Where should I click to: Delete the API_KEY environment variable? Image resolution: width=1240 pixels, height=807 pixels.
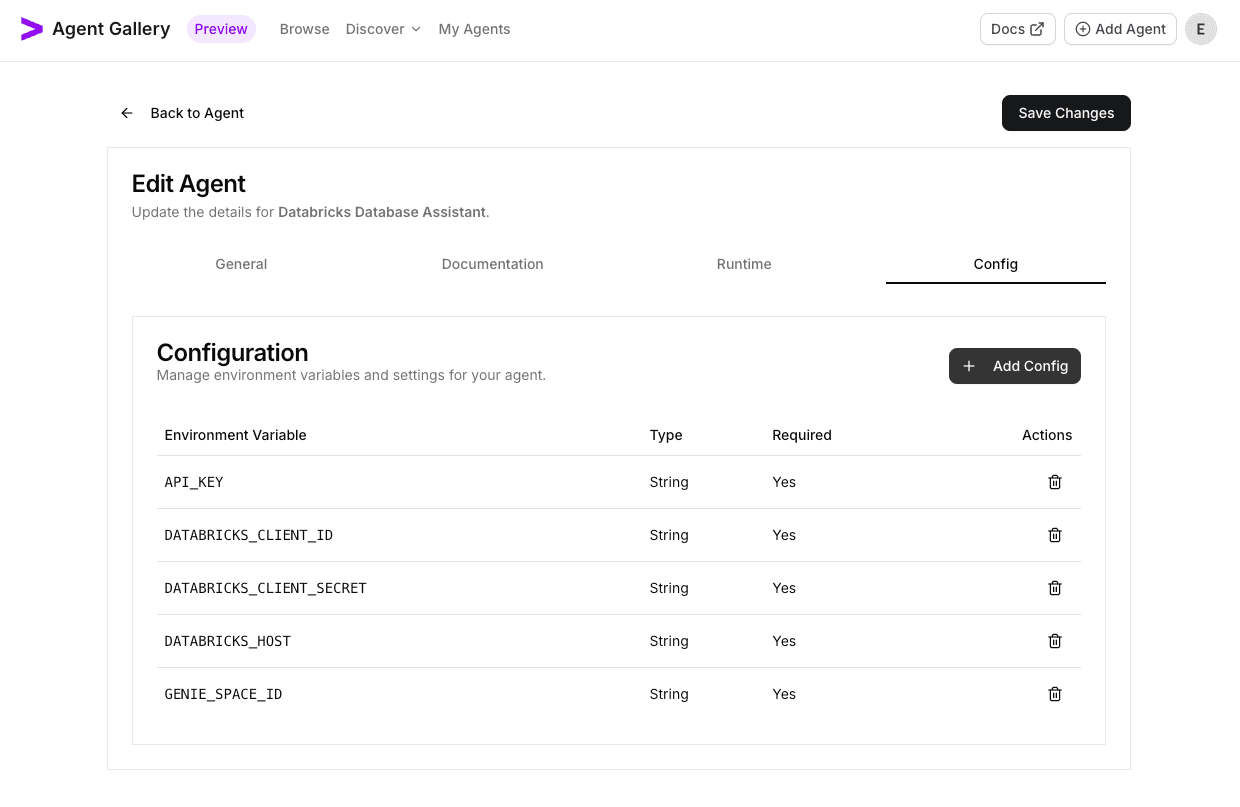tap(1055, 482)
